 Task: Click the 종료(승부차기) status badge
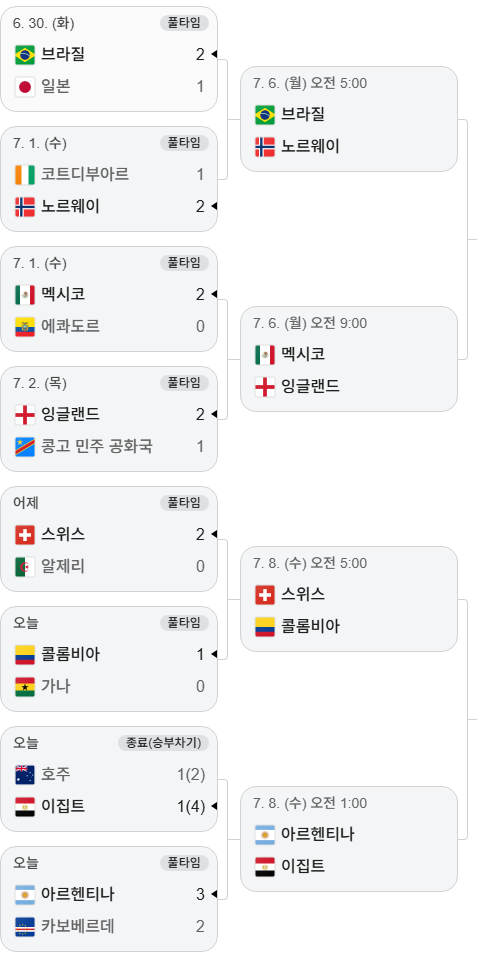point(163,743)
